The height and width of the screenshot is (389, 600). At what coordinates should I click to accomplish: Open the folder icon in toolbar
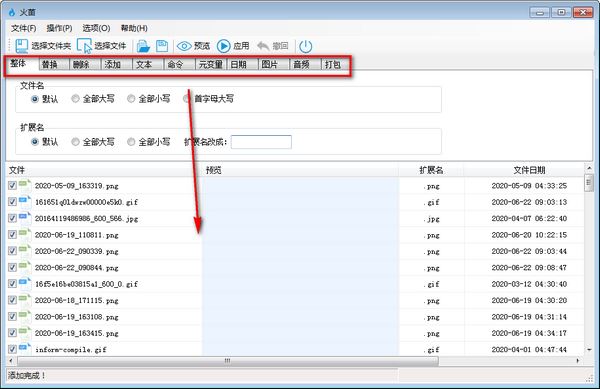(143, 46)
